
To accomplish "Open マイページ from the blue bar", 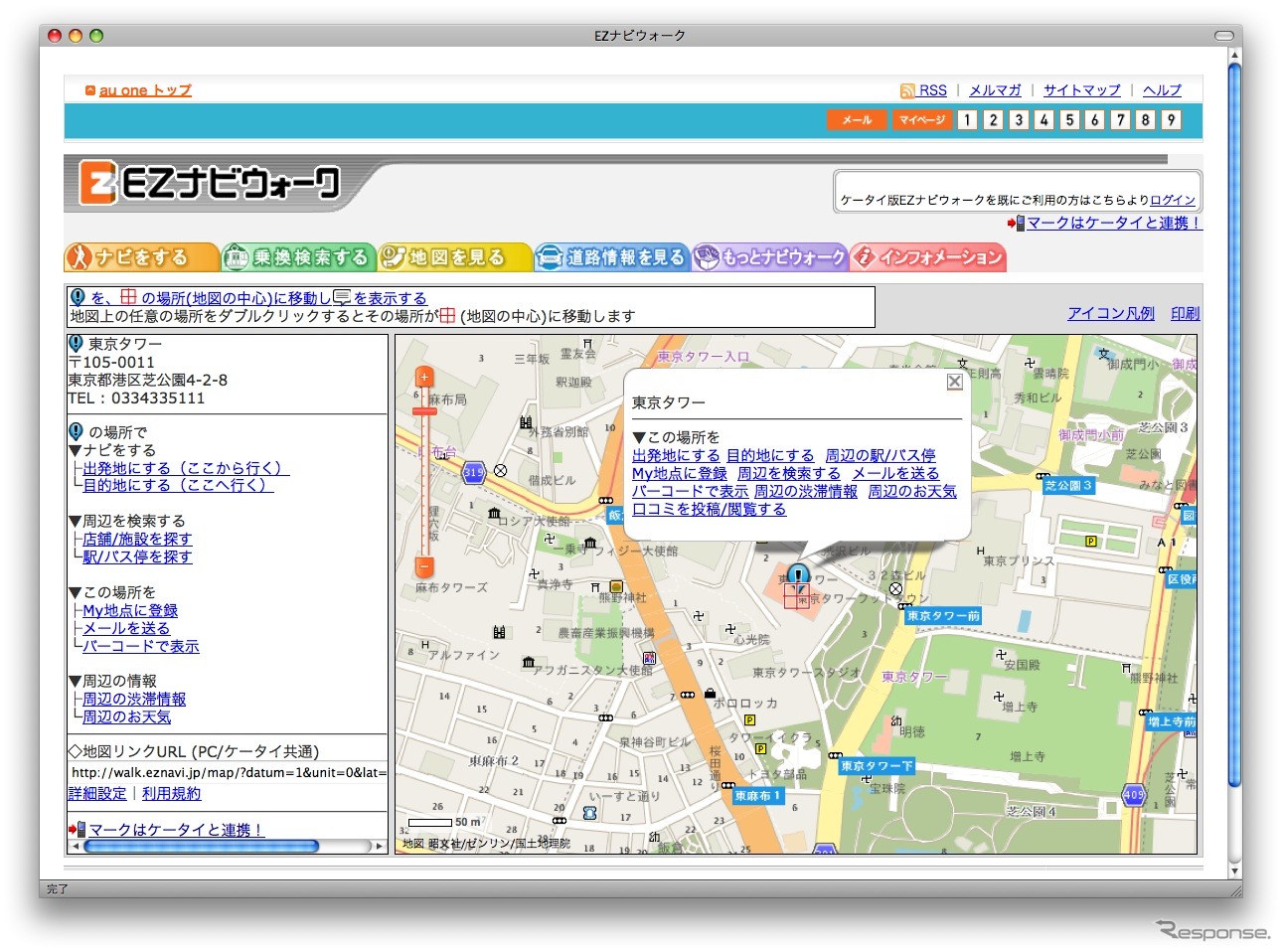I will pyautogui.click(x=922, y=120).
